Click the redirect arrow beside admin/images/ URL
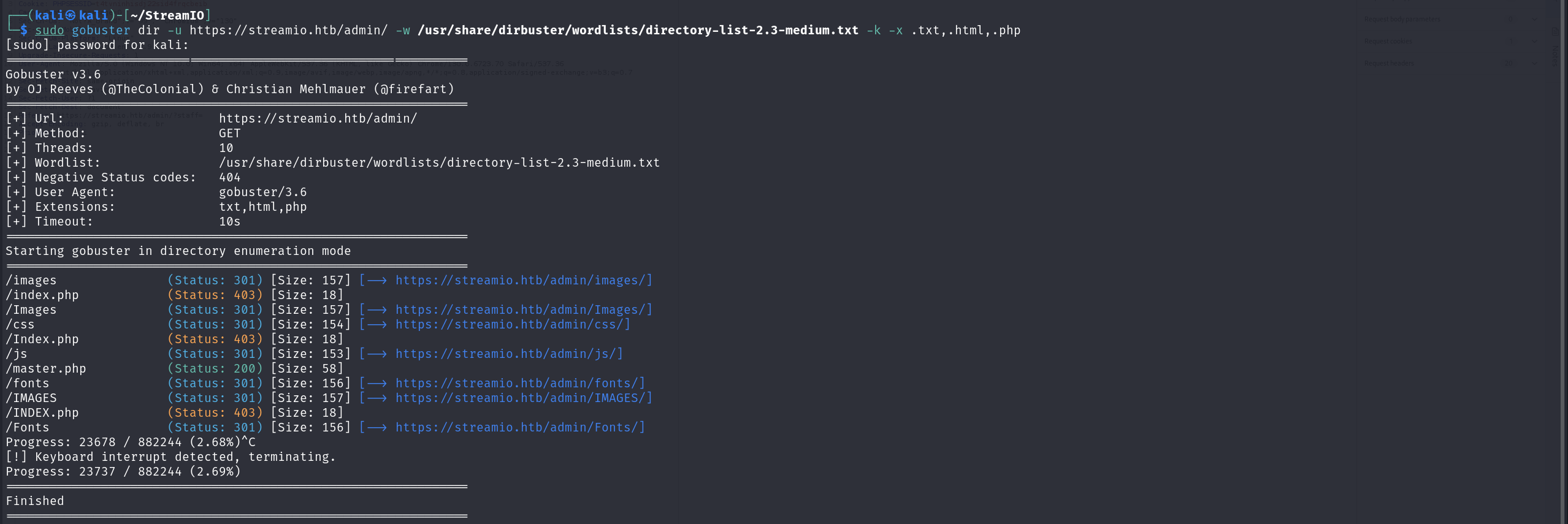The image size is (1568, 524). (x=377, y=281)
